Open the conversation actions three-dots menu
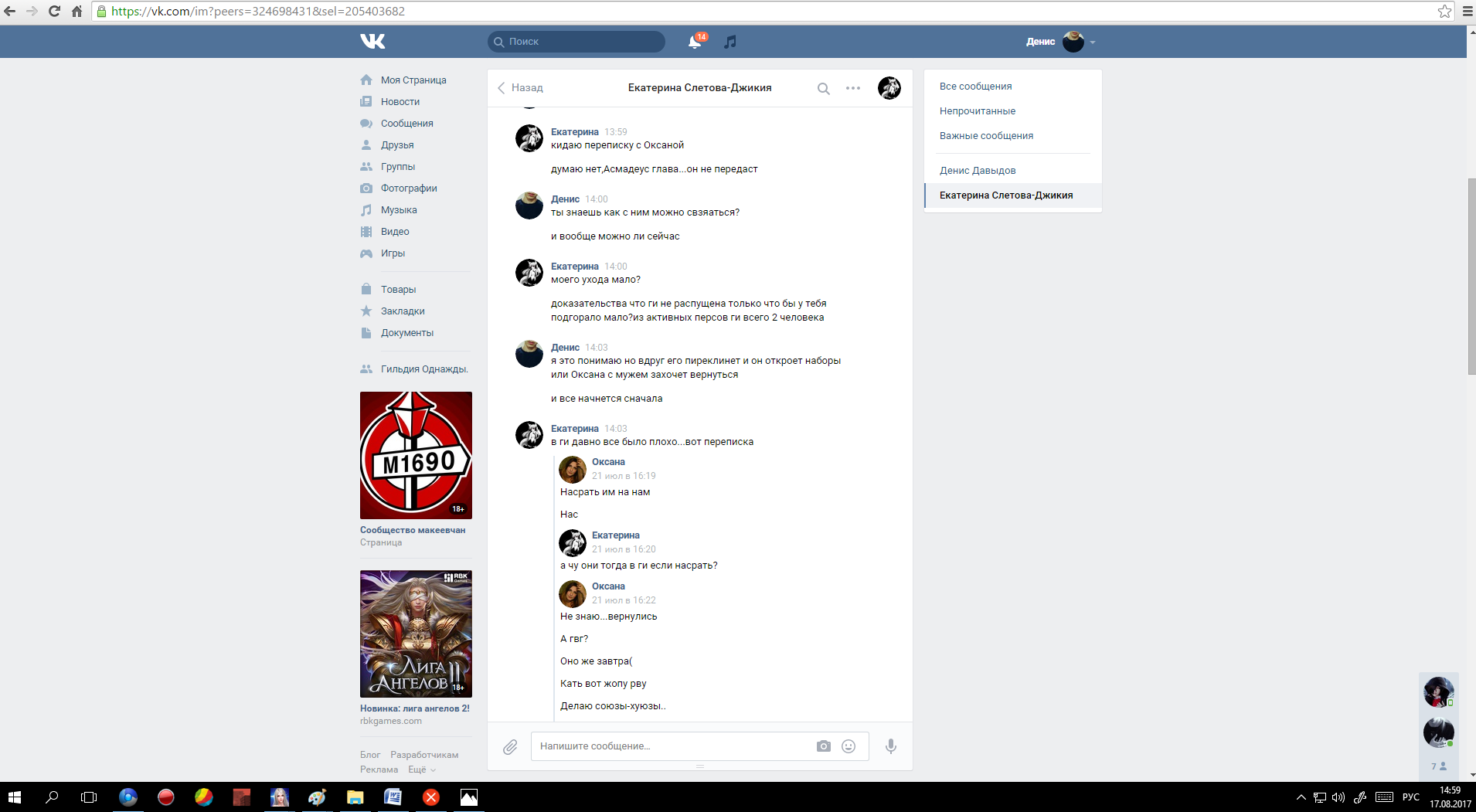 (x=853, y=88)
